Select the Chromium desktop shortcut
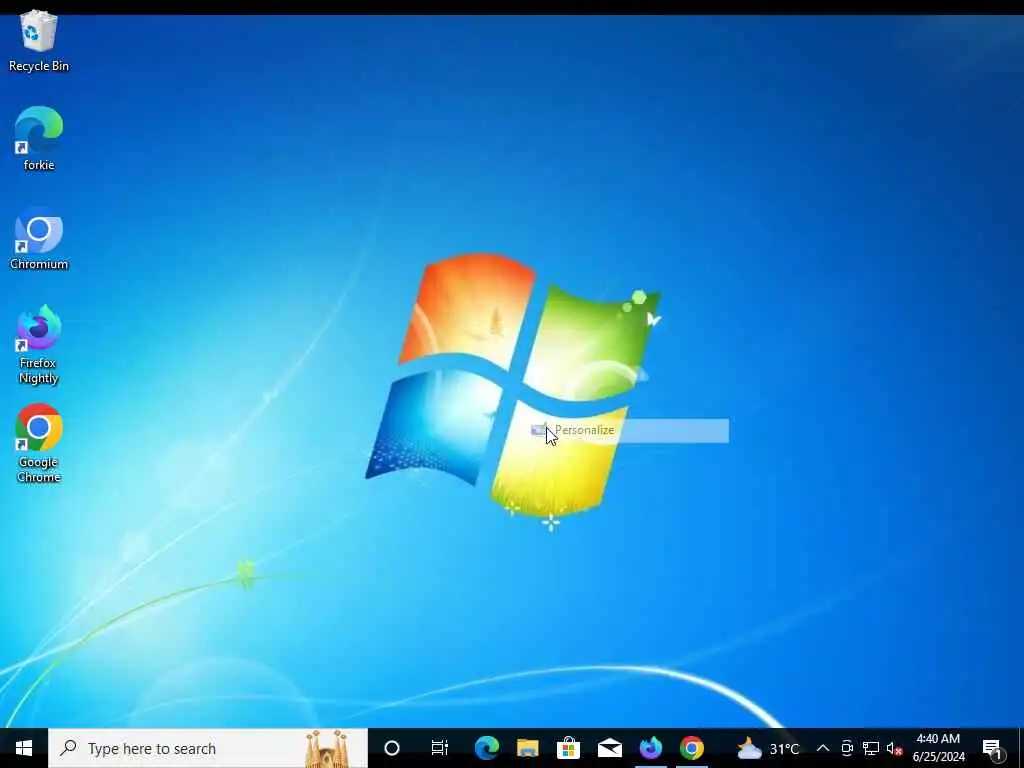The width and height of the screenshot is (1024, 768). (x=39, y=238)
